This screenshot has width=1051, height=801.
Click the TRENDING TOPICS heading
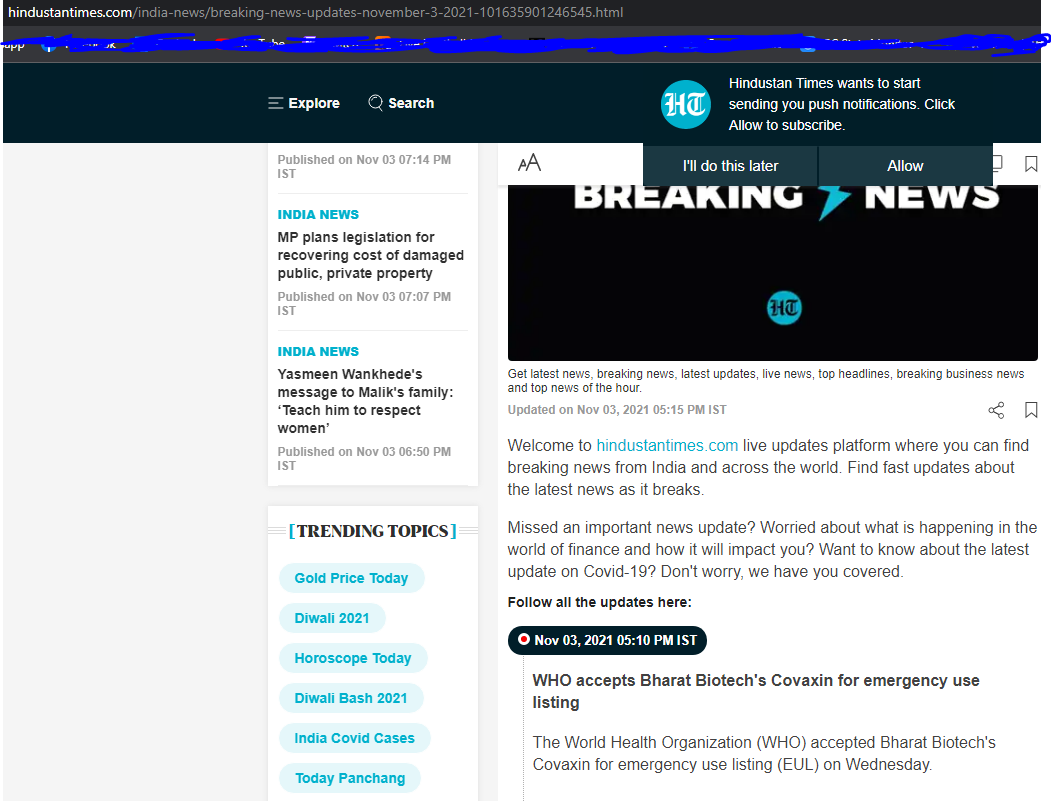coord(373,531)
